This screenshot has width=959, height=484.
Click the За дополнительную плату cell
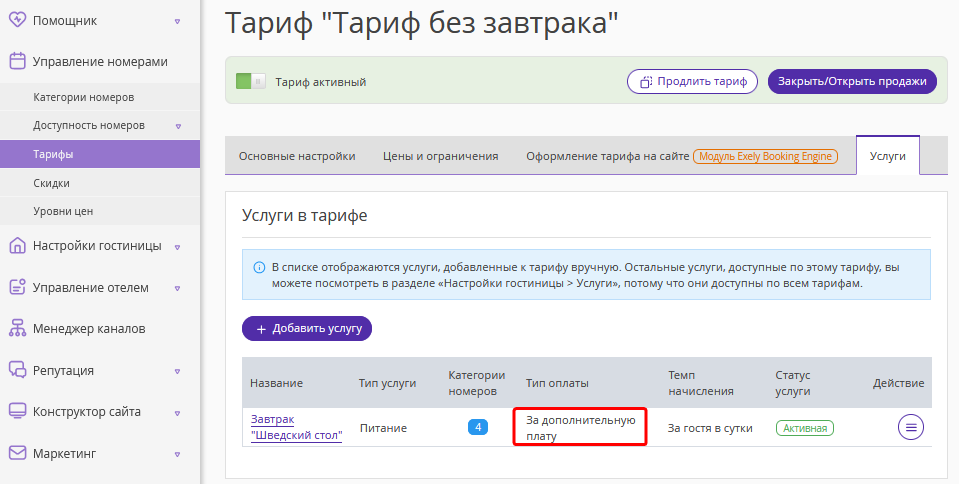(x=580, y=428)
